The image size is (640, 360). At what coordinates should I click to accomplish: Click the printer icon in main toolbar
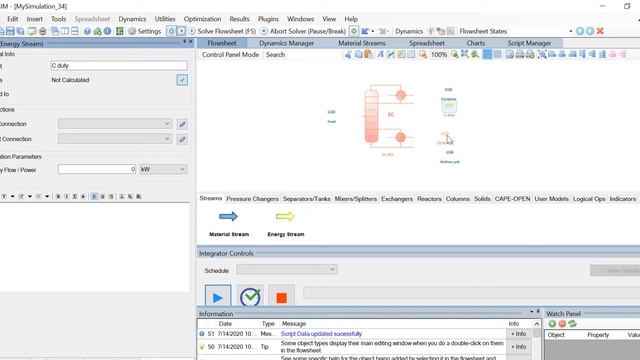pyautogui.click(x=42, y=31)
